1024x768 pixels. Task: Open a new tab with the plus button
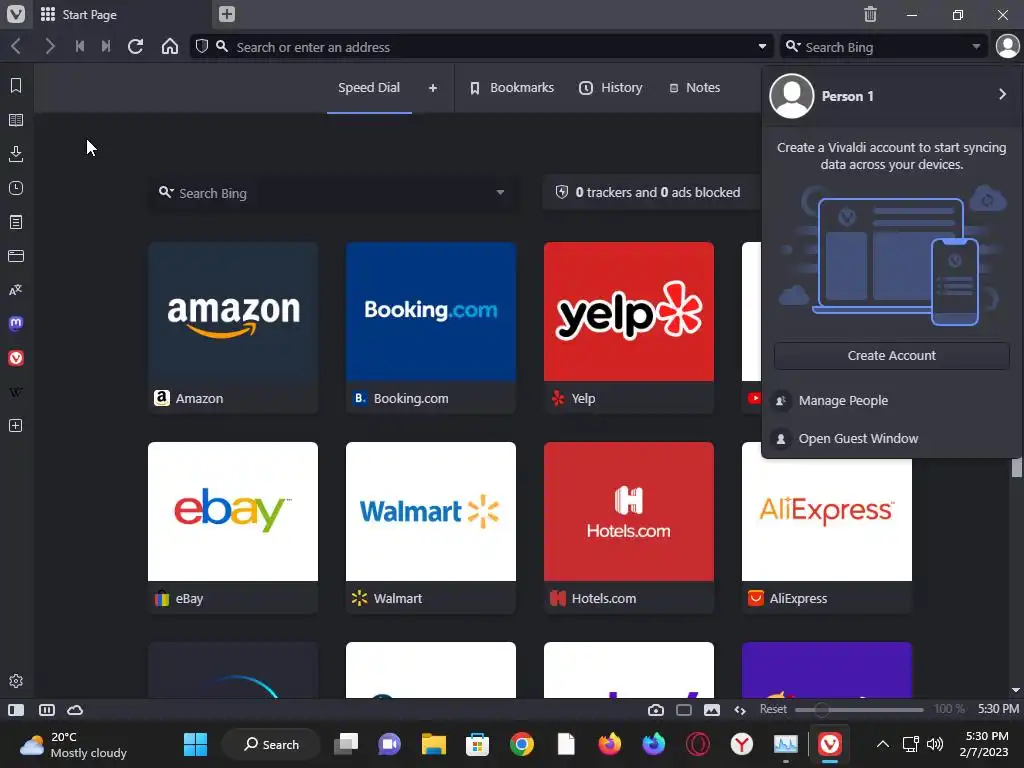click(x=227, y=14)
